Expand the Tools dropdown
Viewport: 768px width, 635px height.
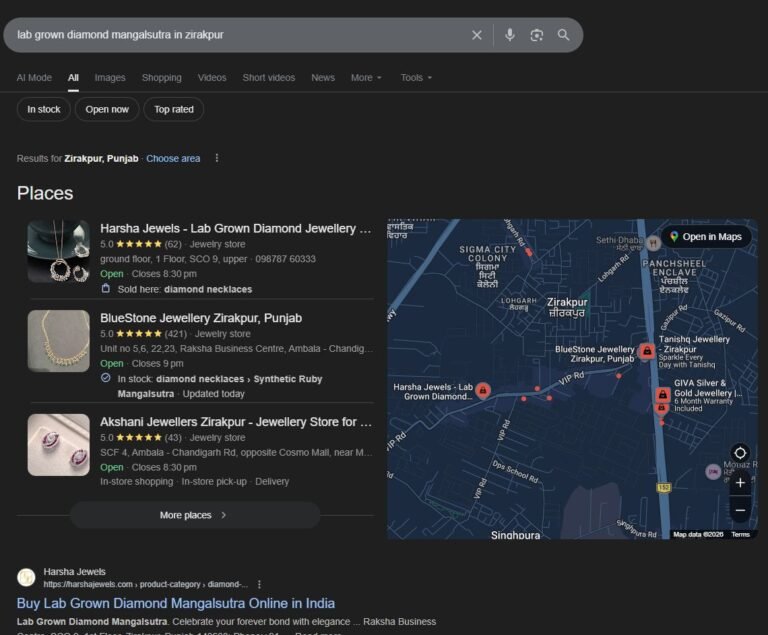tap(416, 77)
